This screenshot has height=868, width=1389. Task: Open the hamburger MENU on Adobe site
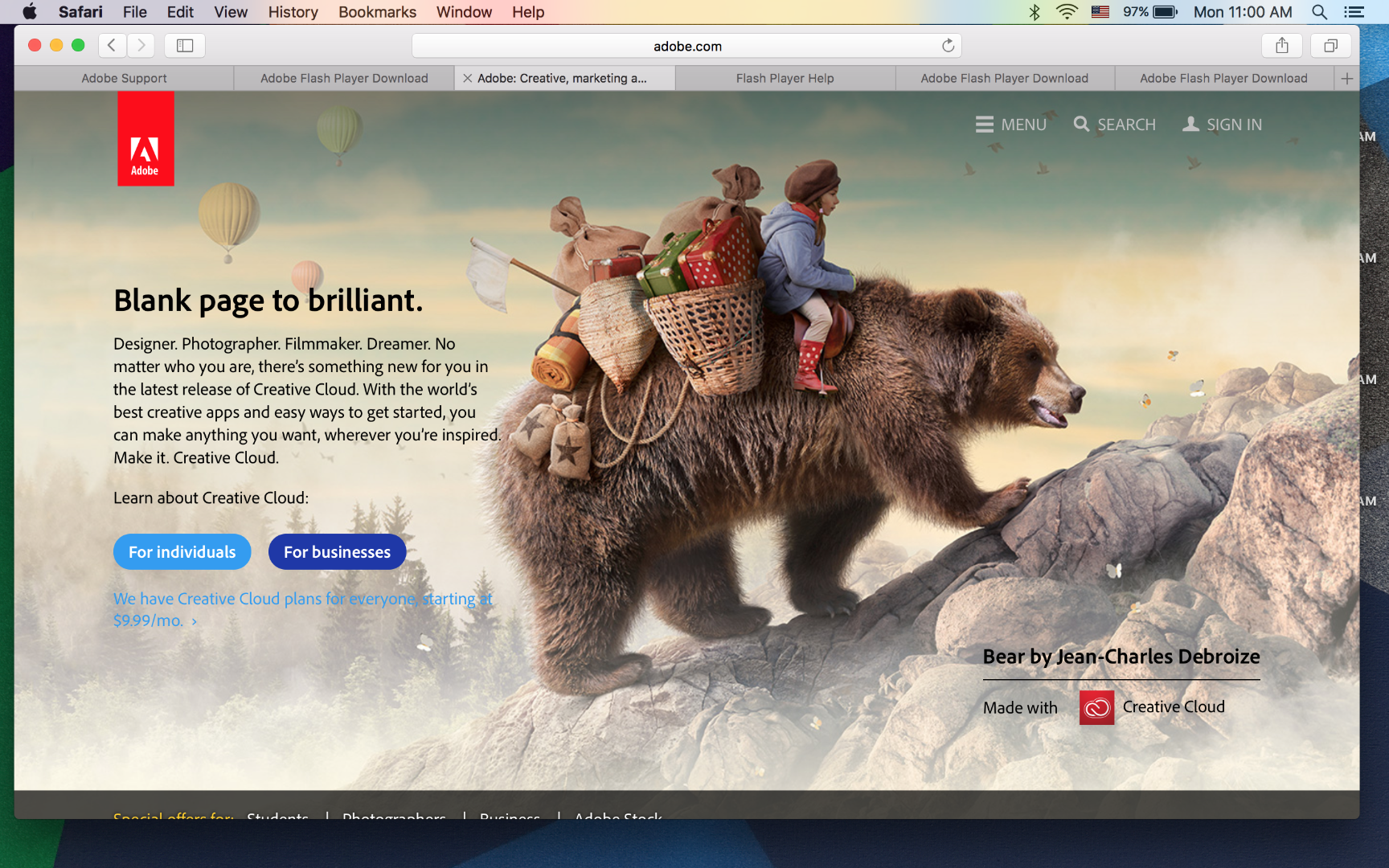click(1010, 125)
